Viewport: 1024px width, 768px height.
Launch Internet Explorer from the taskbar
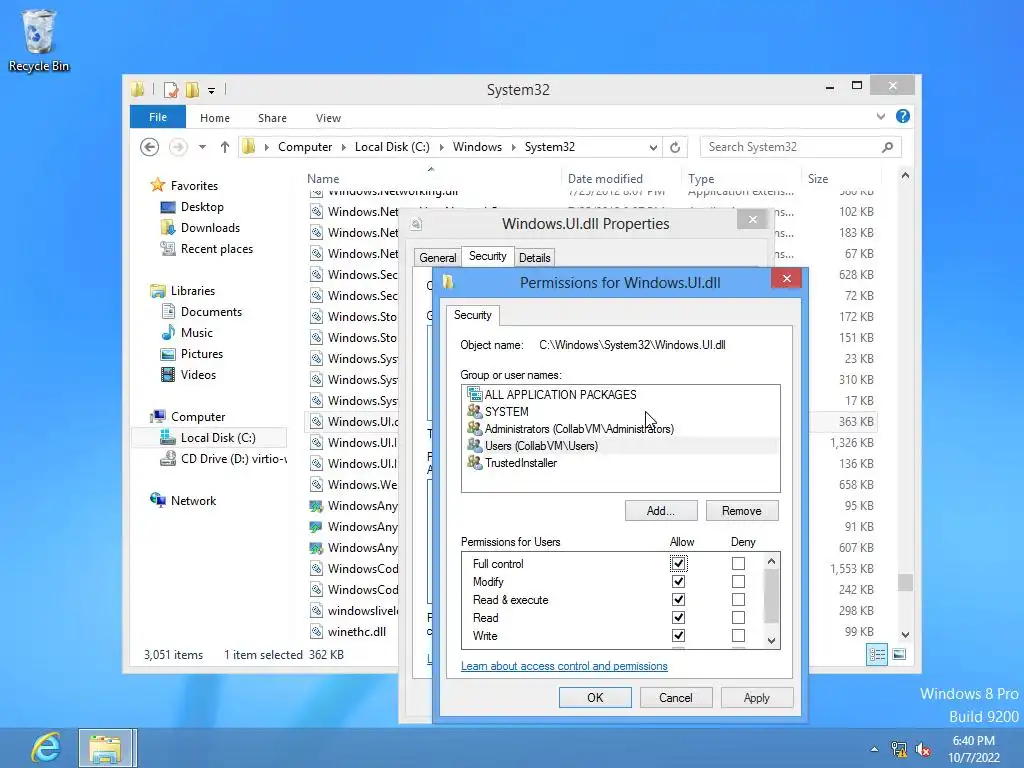[x=46, y=747]
